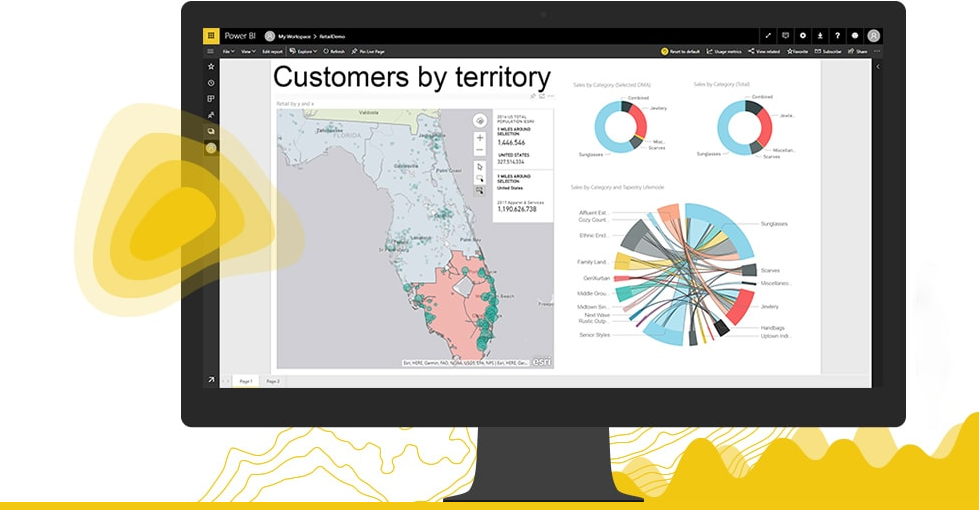979x510 pixels.
Task: Toggle the hamburger navigation pane
Action: (x=210, y=51)
